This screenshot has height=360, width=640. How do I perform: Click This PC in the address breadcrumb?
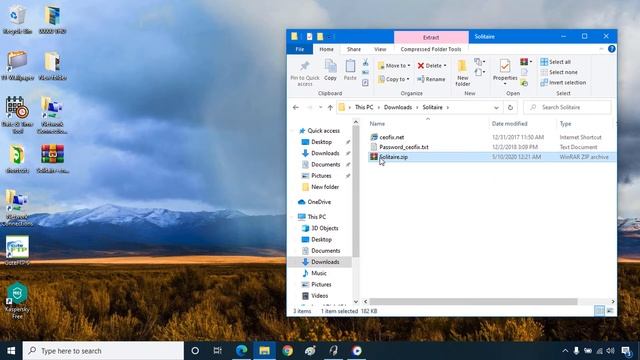tap(364, 107)
